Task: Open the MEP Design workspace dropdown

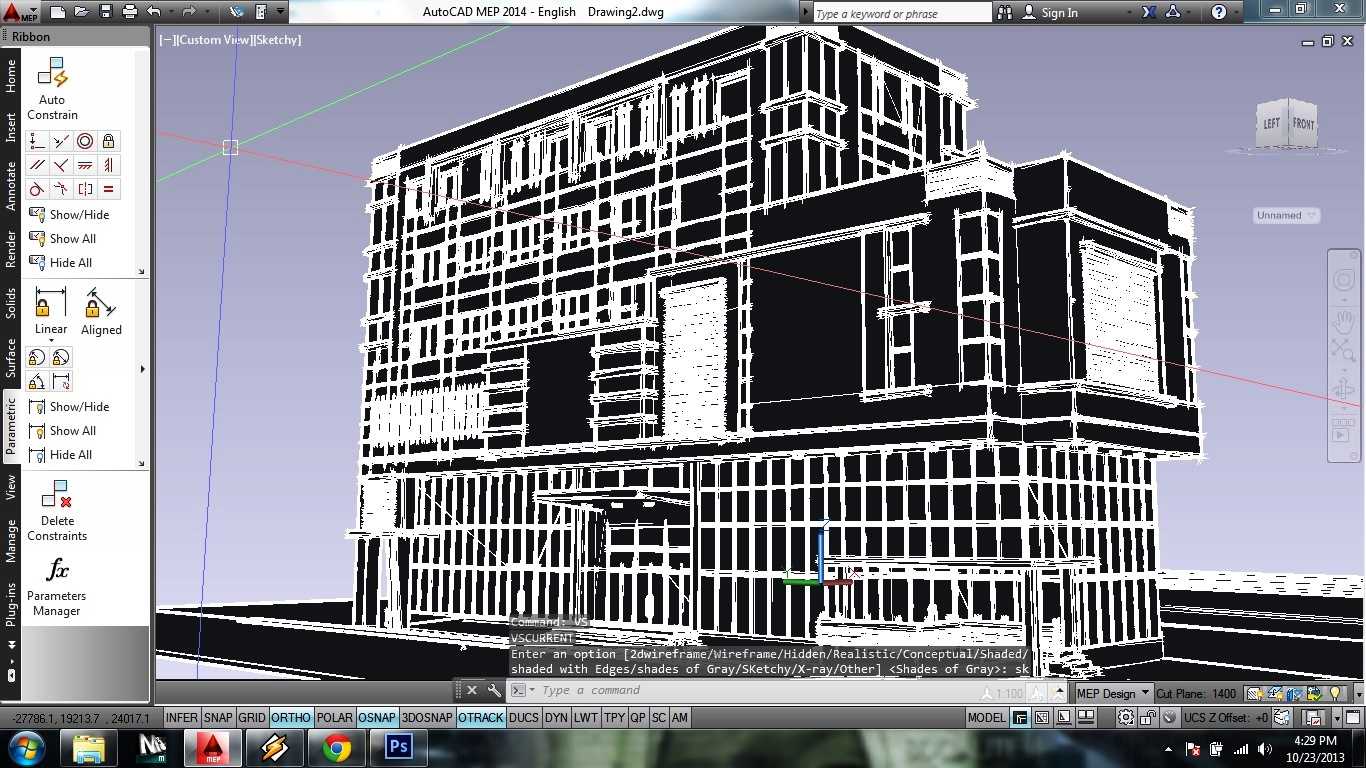Action: (1112, 693)
